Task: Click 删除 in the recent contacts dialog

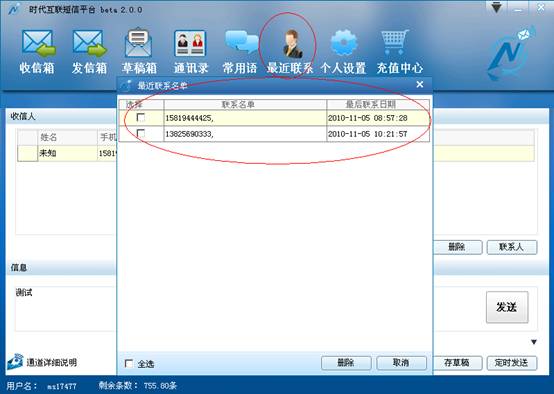Action: click(346, 363)
